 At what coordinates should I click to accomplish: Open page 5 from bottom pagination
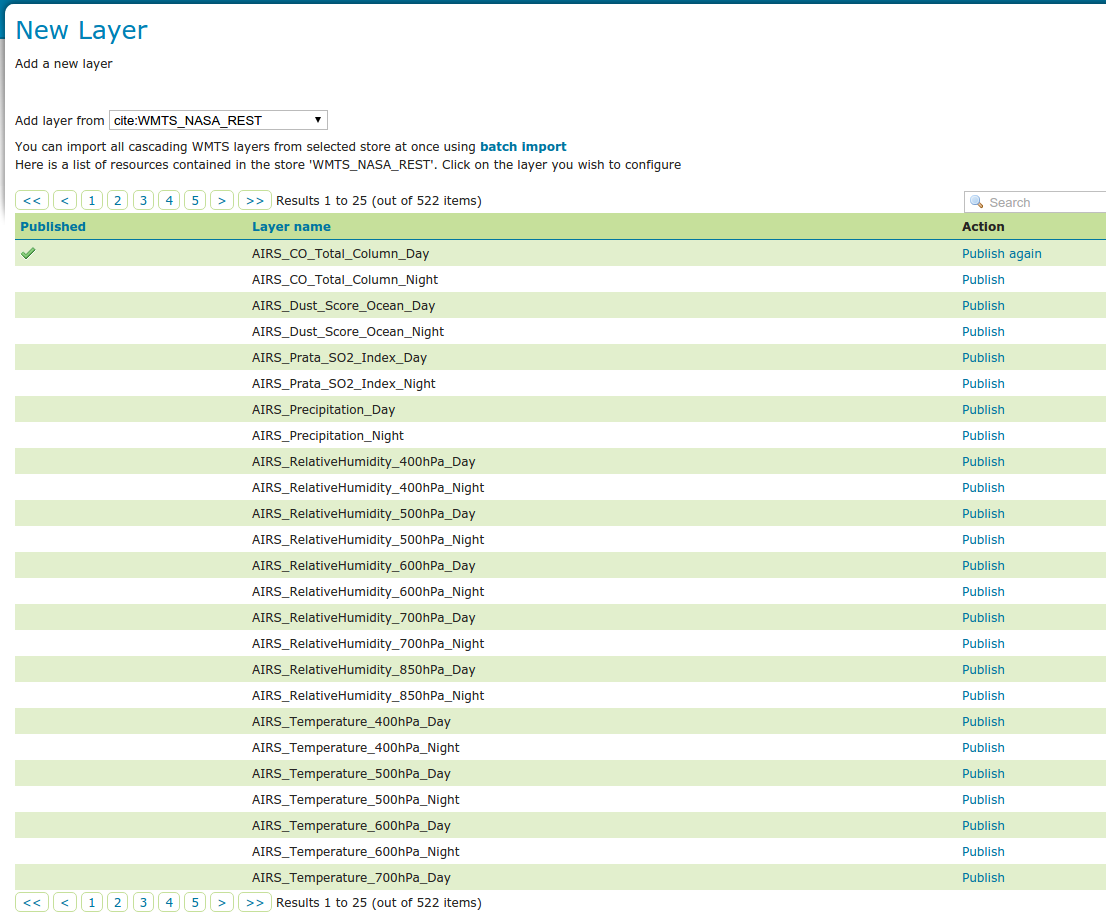[x=194, y=901]
